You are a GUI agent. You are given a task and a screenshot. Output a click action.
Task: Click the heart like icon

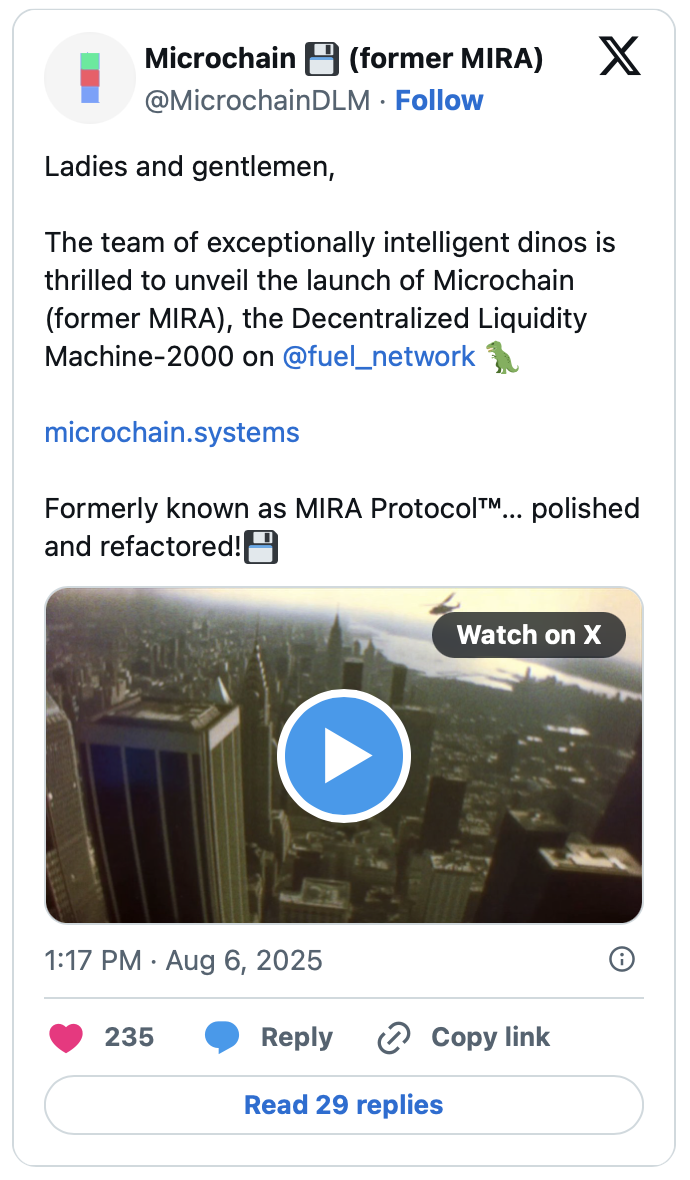(x=66, y=1037)
